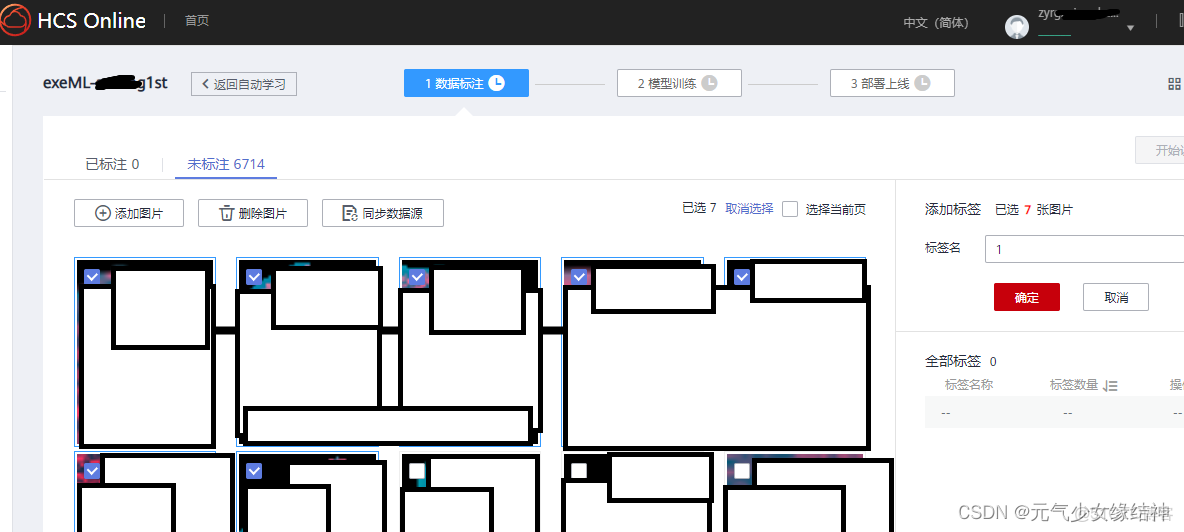Click the clock icon on 模型训练 step

[709, 83]
